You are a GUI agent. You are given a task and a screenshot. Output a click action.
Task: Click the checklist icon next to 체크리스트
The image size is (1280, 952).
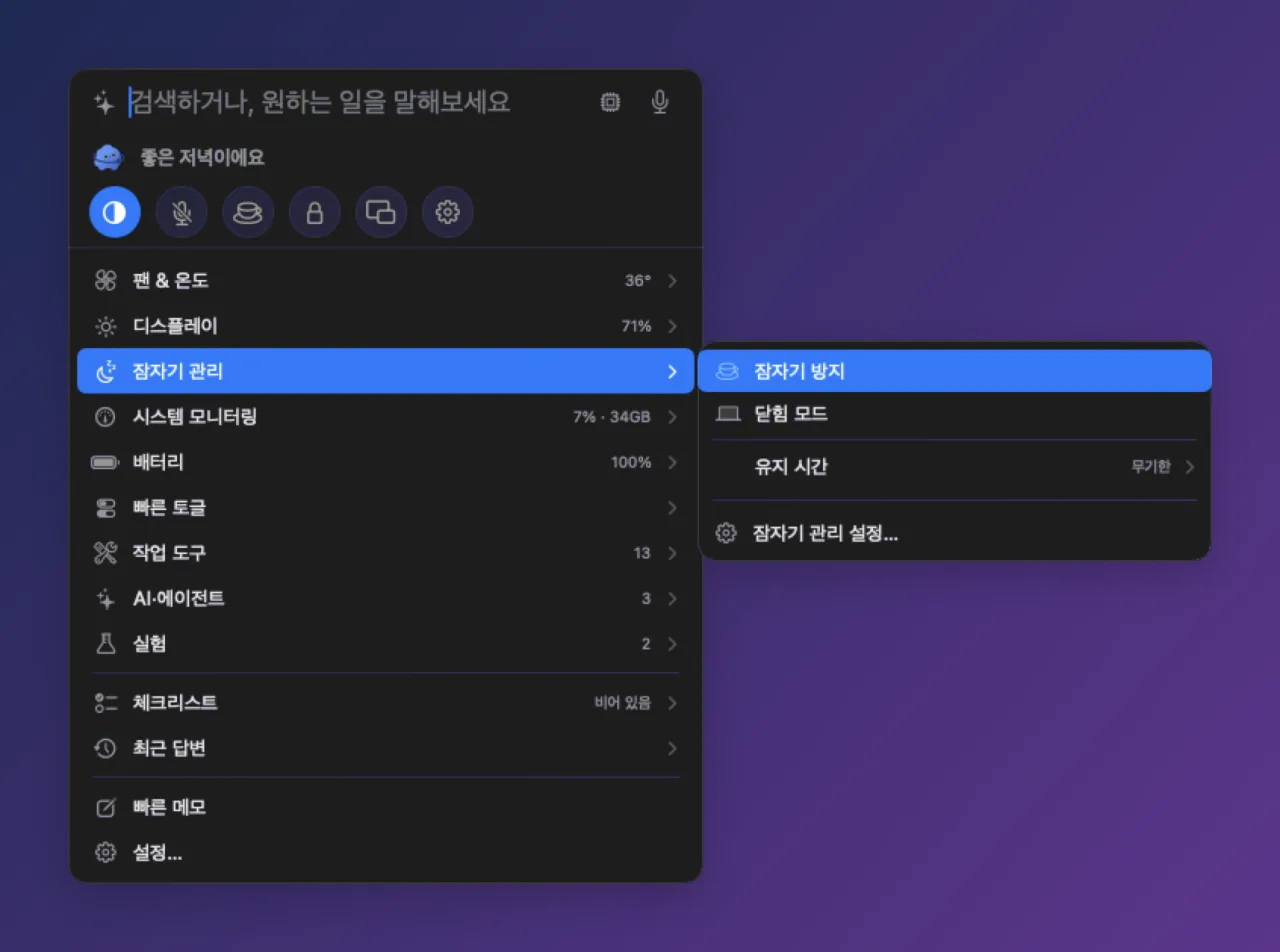pos(105,703)
